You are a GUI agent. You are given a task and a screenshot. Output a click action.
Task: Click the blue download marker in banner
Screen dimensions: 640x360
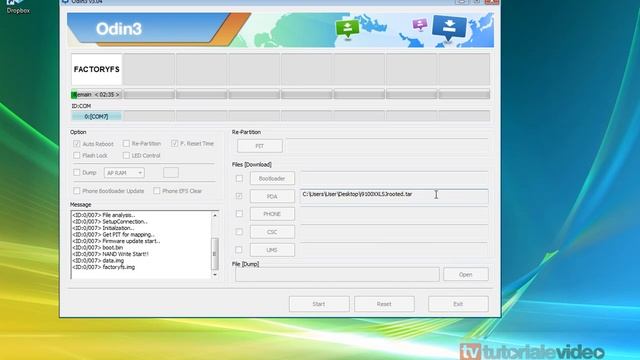click(449, 28)
